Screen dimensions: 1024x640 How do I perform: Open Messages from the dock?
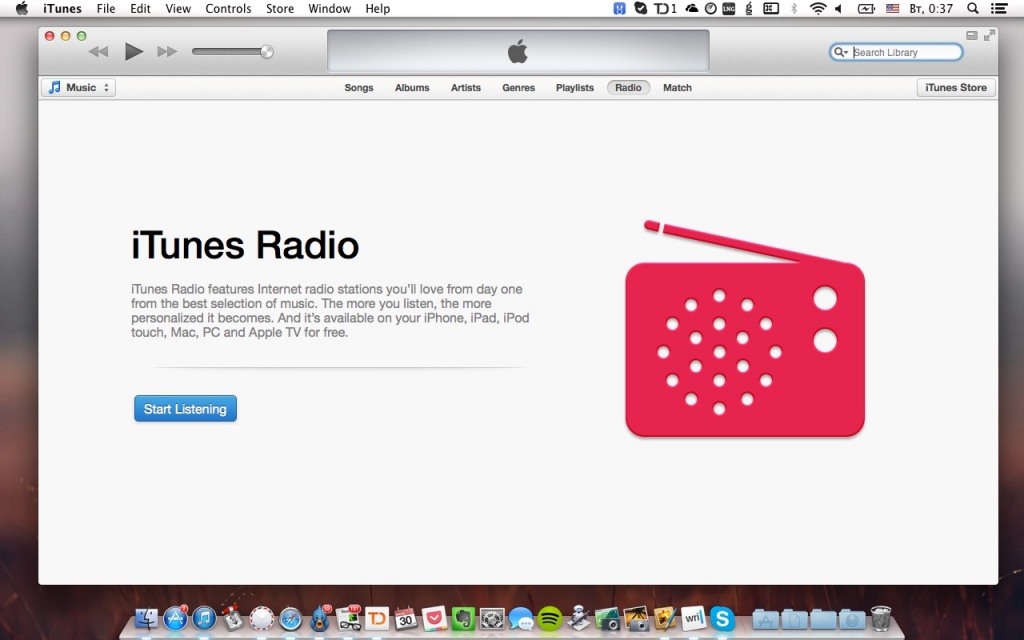(x=520, y=618)
